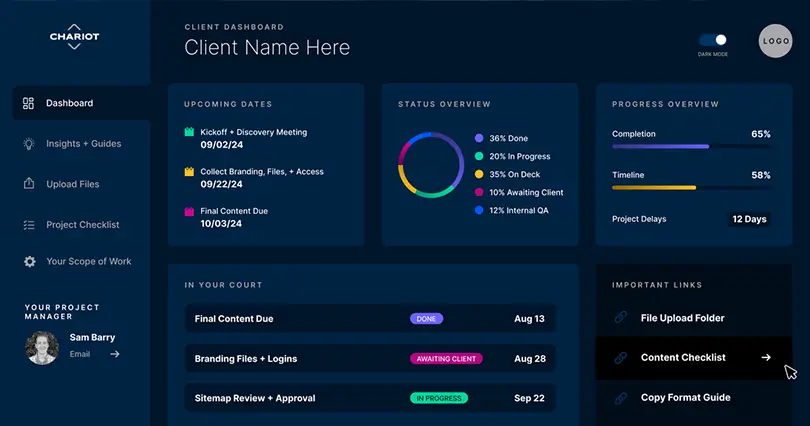Click the 09/22/24 date
This screenshot has height=426, width=810.
pyautogui.click(x=222, y=184)
